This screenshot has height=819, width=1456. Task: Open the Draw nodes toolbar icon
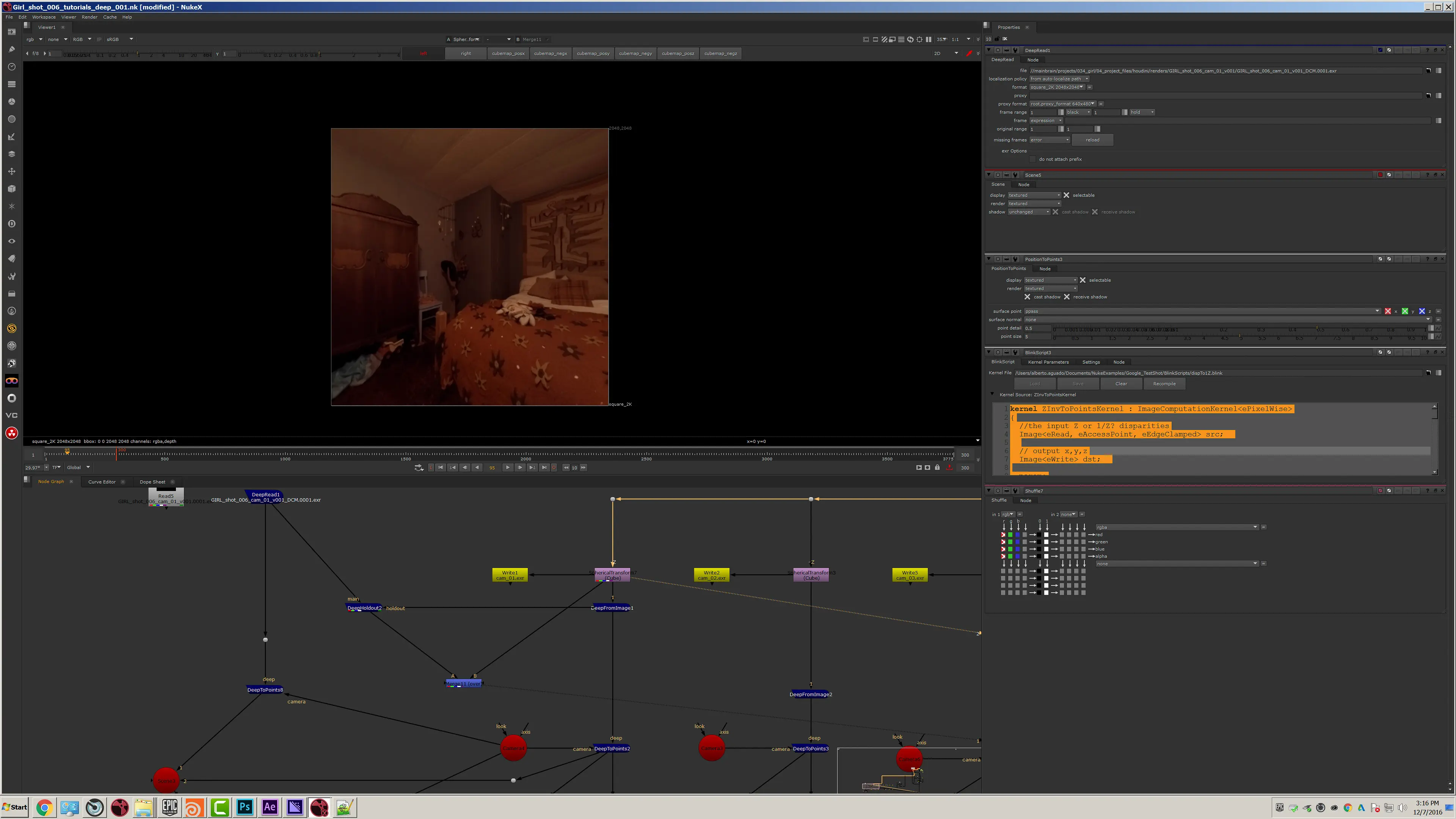point(11,49)
